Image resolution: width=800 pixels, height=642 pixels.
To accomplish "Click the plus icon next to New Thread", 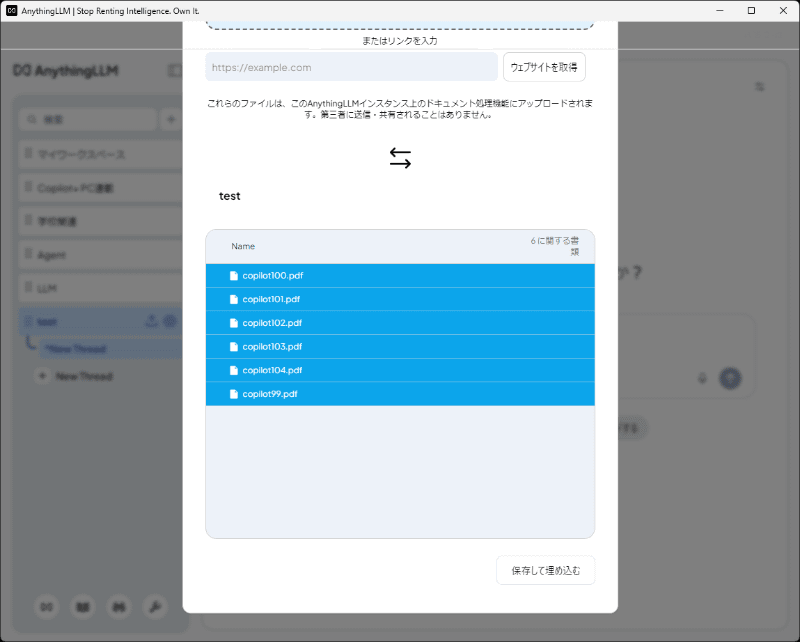I will coord(42,376).
